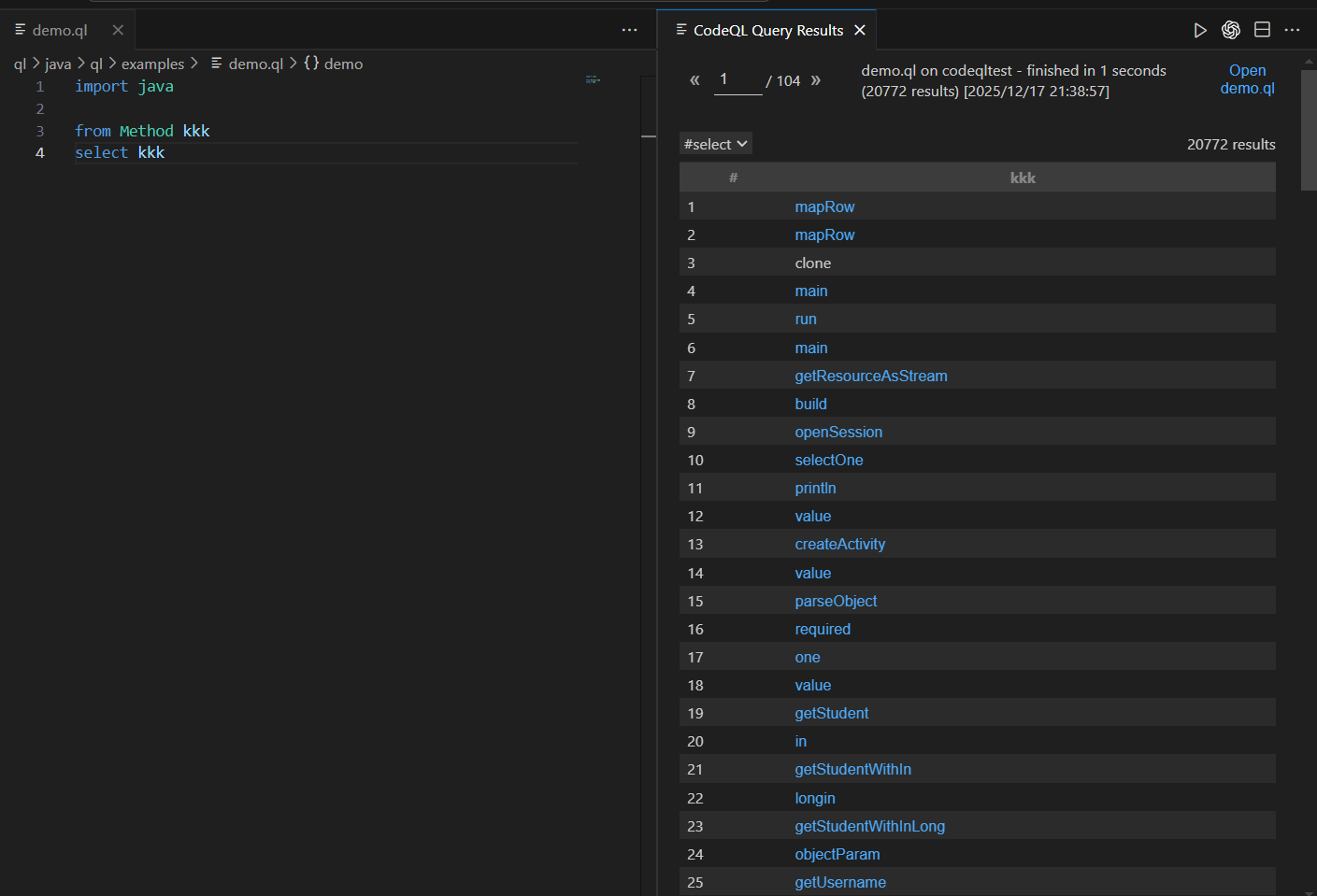The image size is (1317, 896).
Task: Open more actions menu in the results panel
Action: [1293, 30]
